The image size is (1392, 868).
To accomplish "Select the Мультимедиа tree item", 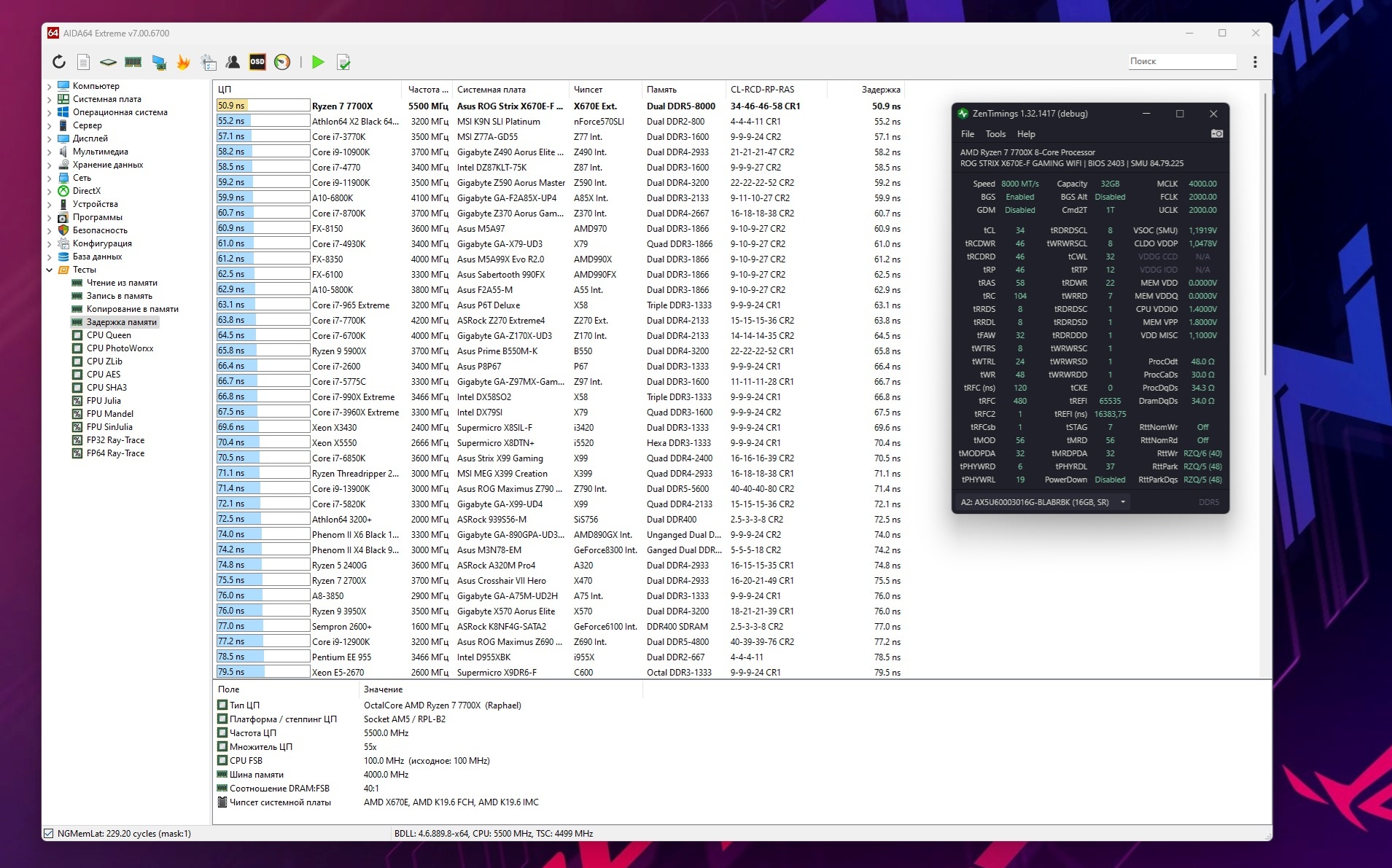I will pos(100,152).
